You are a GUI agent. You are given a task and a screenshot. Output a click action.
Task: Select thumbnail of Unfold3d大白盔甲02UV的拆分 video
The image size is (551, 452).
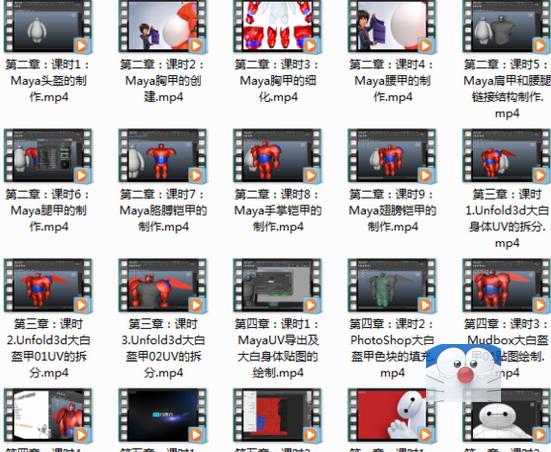(163, 285)
